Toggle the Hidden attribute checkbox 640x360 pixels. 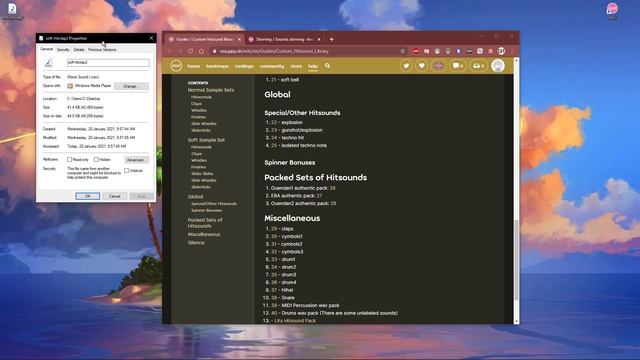click(96, 160)
